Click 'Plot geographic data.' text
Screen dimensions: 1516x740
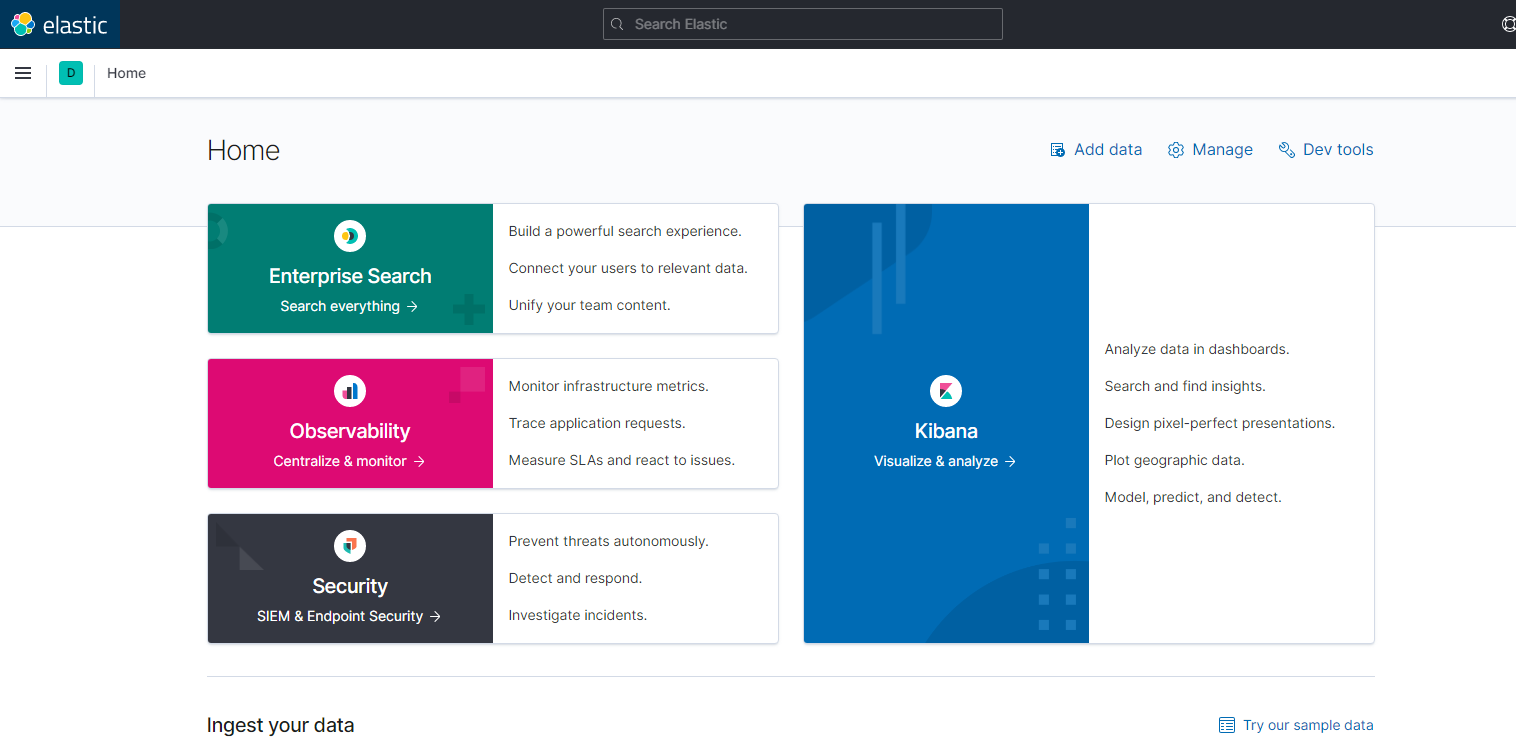1175,460
